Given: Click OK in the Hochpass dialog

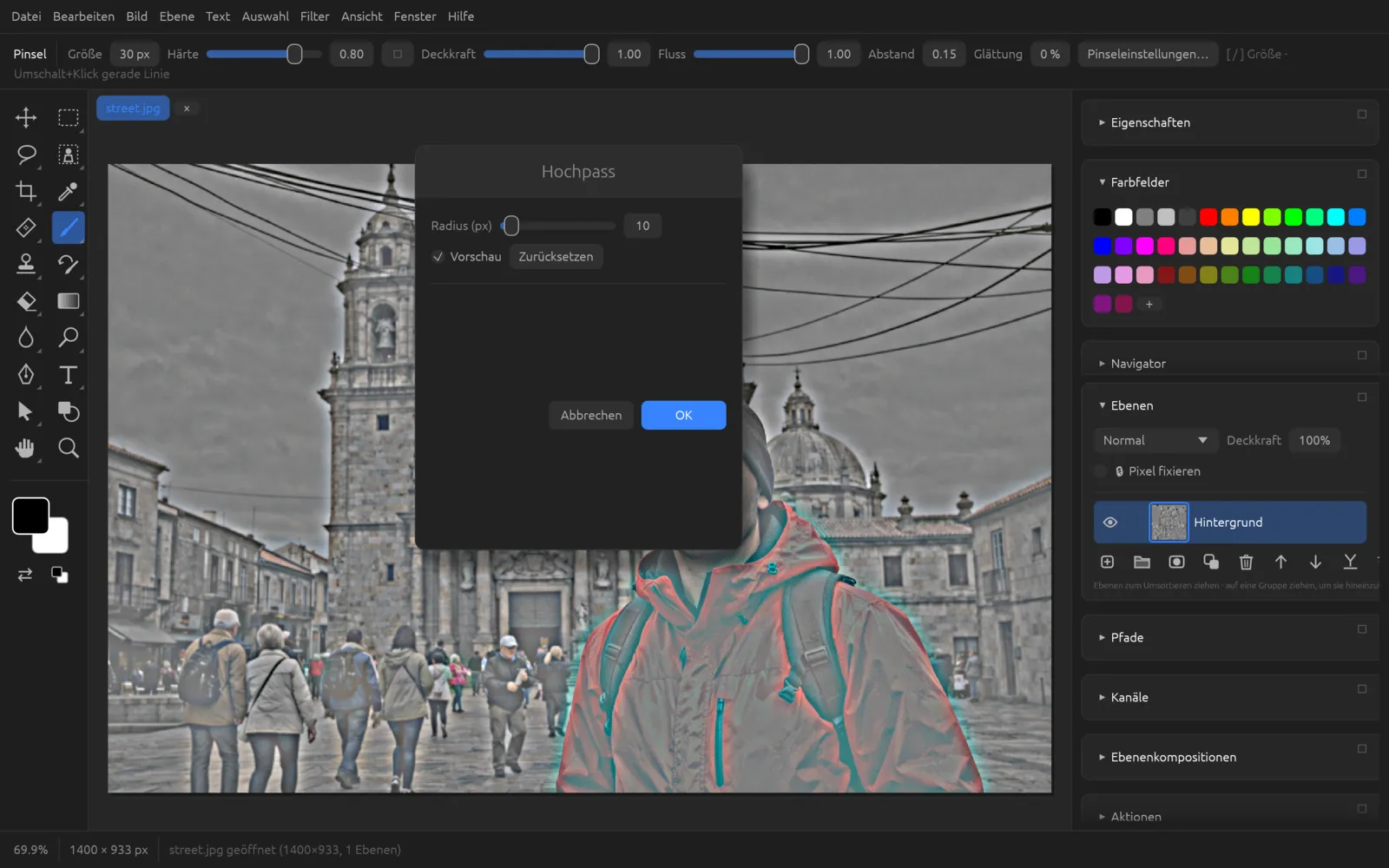Looking at the screenshot, I should (x=683, y=415).
